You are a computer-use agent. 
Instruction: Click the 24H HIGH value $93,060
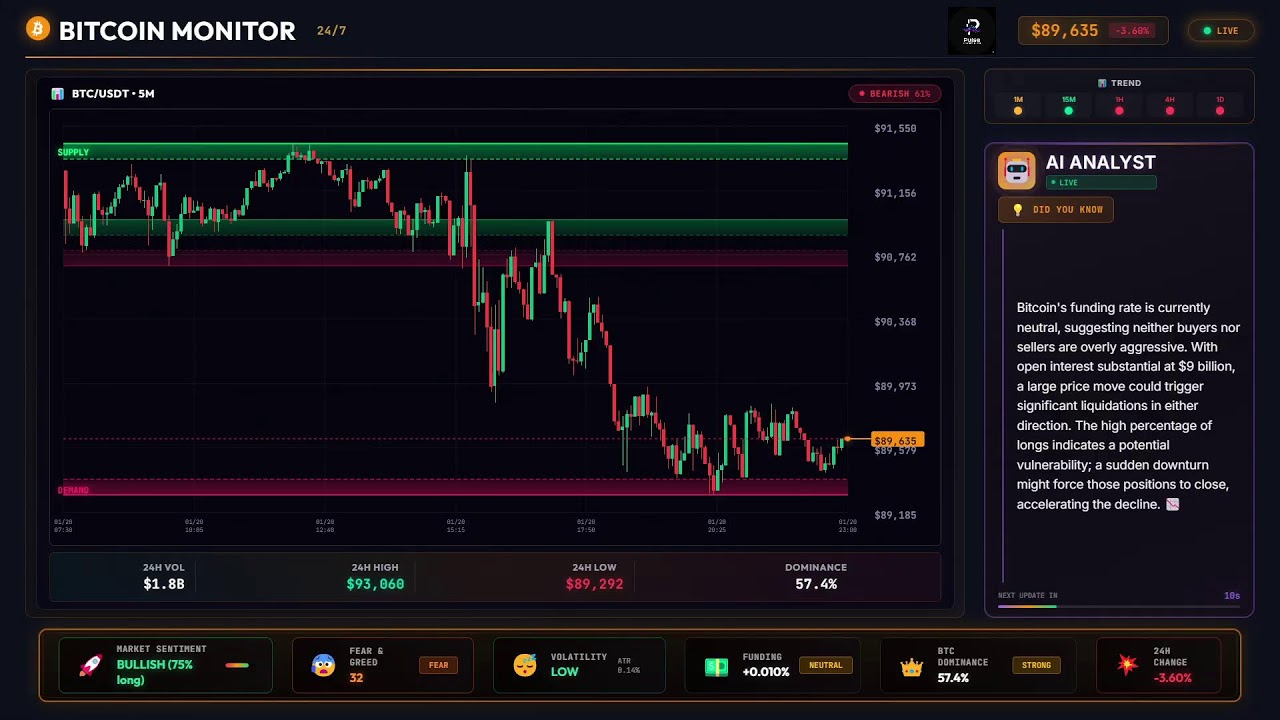375,584
